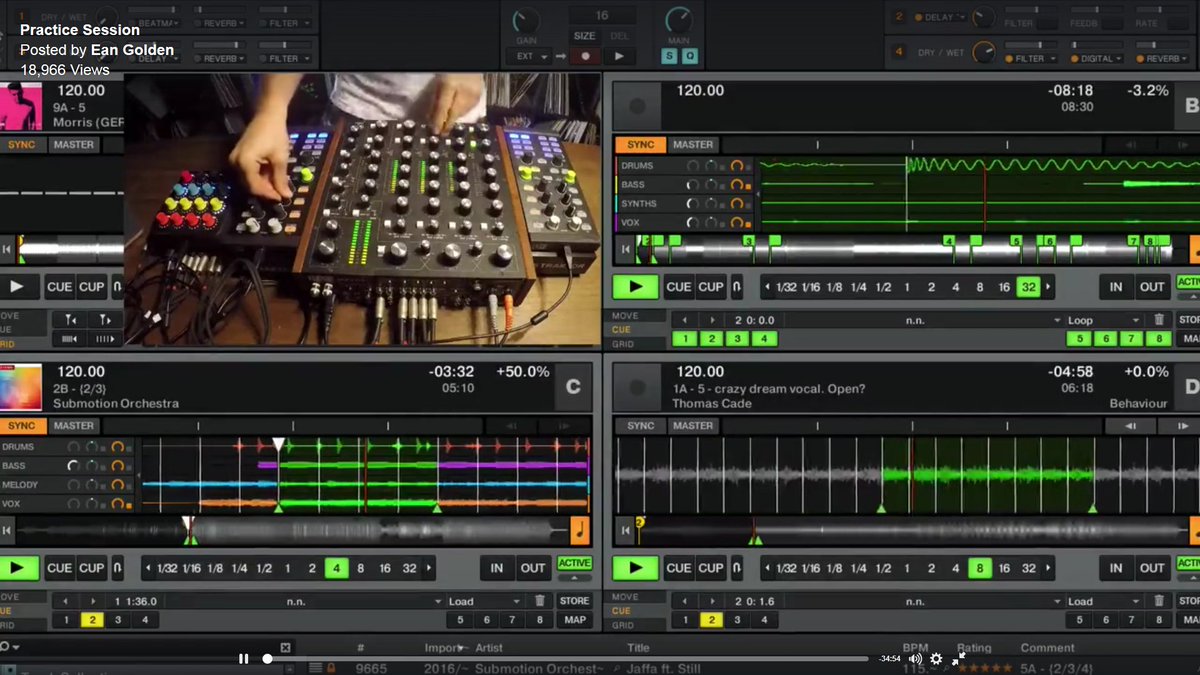
Task: Click the flux mode icon on deck B
Action: [737, 287]
